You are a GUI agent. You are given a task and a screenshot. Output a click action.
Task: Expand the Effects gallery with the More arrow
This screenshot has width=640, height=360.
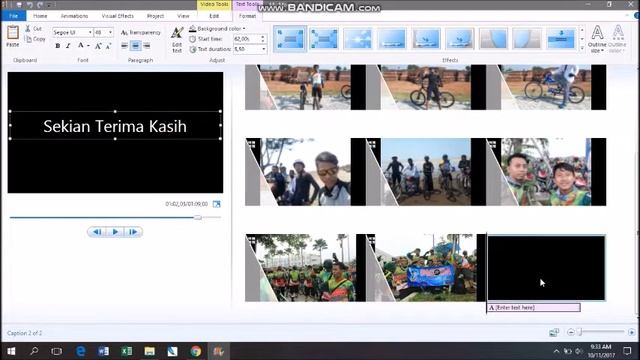pyautogui.click(x=582, y=48)
